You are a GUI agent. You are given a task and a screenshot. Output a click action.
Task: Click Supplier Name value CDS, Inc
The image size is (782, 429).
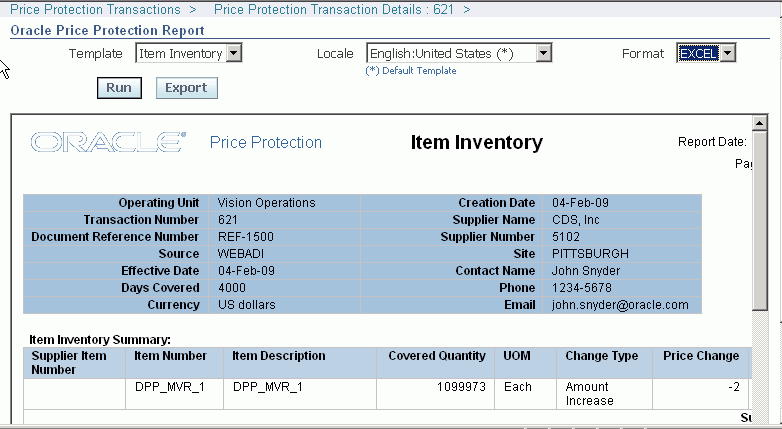pyautogui.click(x=576, y=220)
